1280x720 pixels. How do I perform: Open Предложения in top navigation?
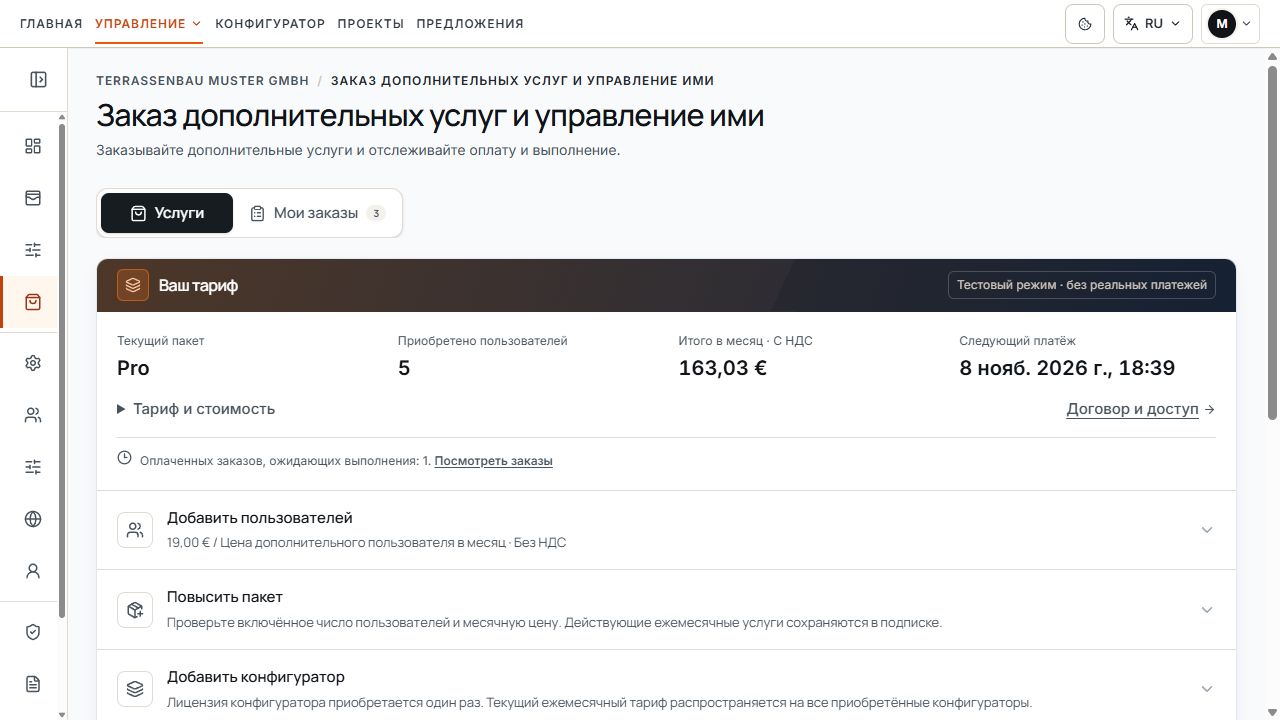[x=470, y=24]
